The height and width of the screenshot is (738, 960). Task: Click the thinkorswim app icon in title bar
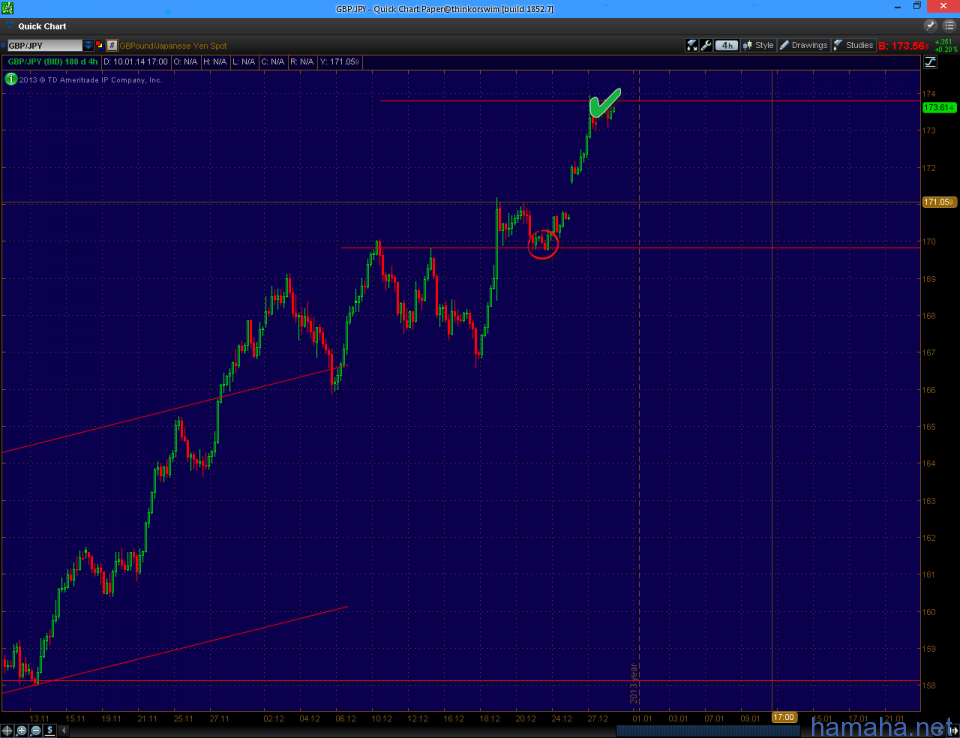8,8
